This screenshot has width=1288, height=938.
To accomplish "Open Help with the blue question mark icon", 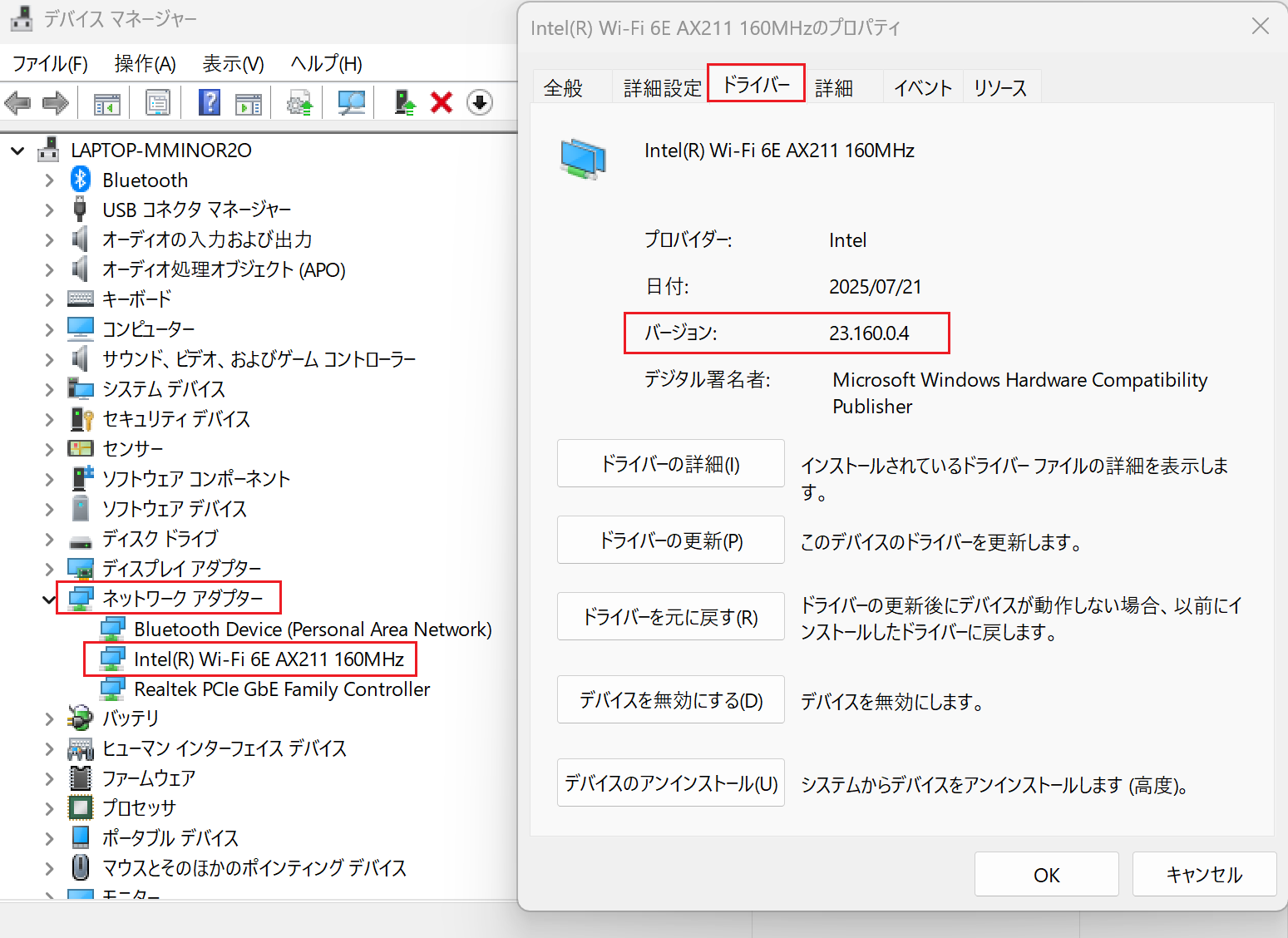I will [210, 103].
